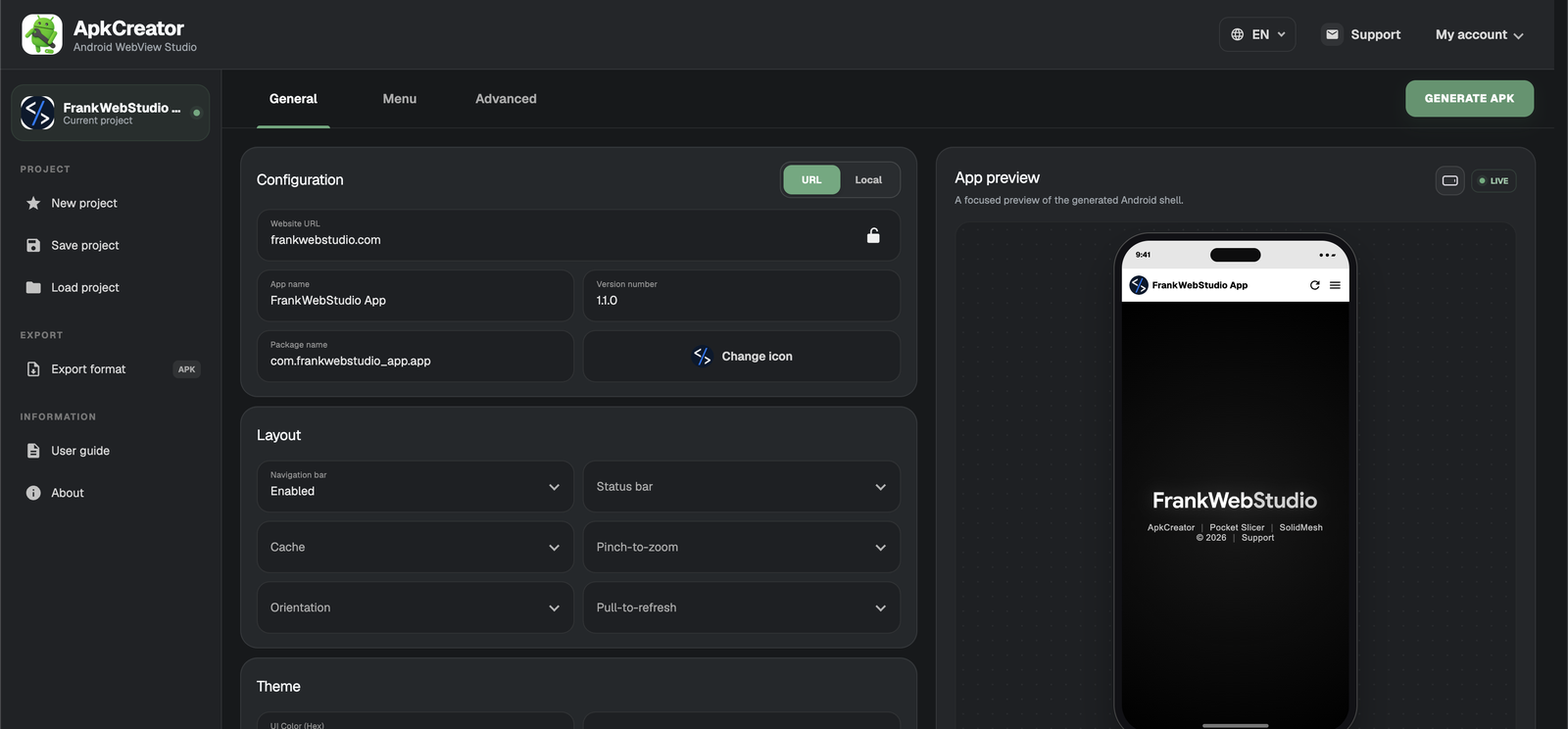Click the Load project folder icon

33,287
